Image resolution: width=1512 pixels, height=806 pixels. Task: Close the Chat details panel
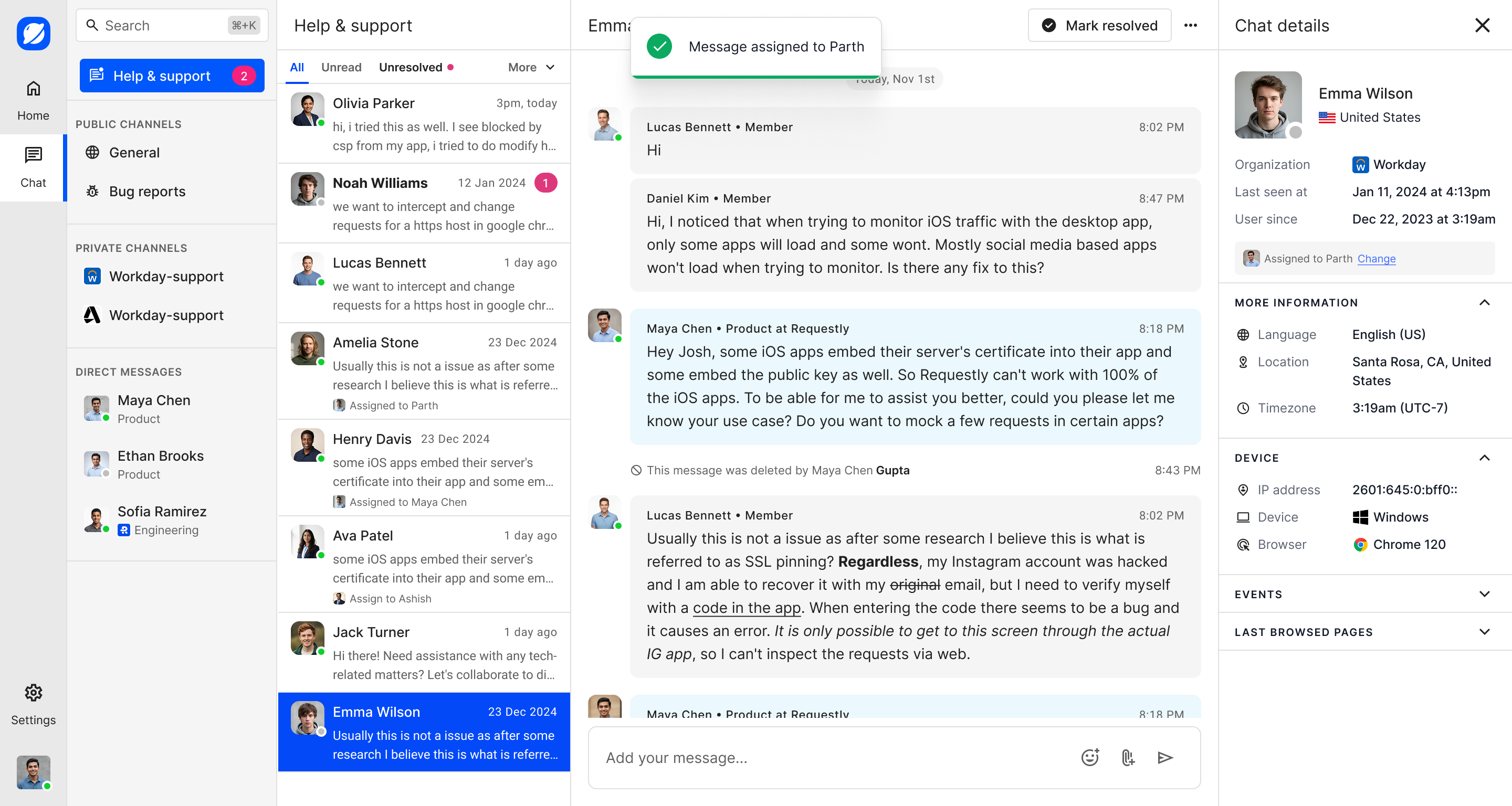1482,25
